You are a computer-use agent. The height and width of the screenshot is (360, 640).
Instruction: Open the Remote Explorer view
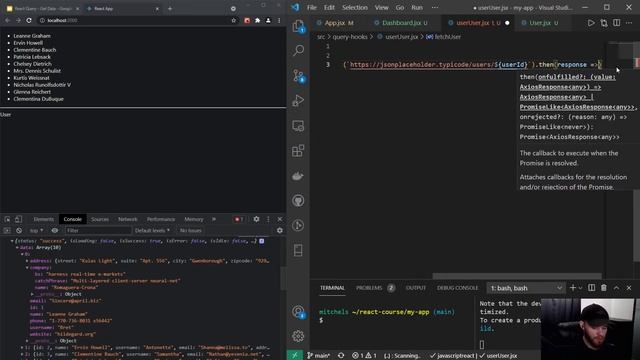(298, 126)
